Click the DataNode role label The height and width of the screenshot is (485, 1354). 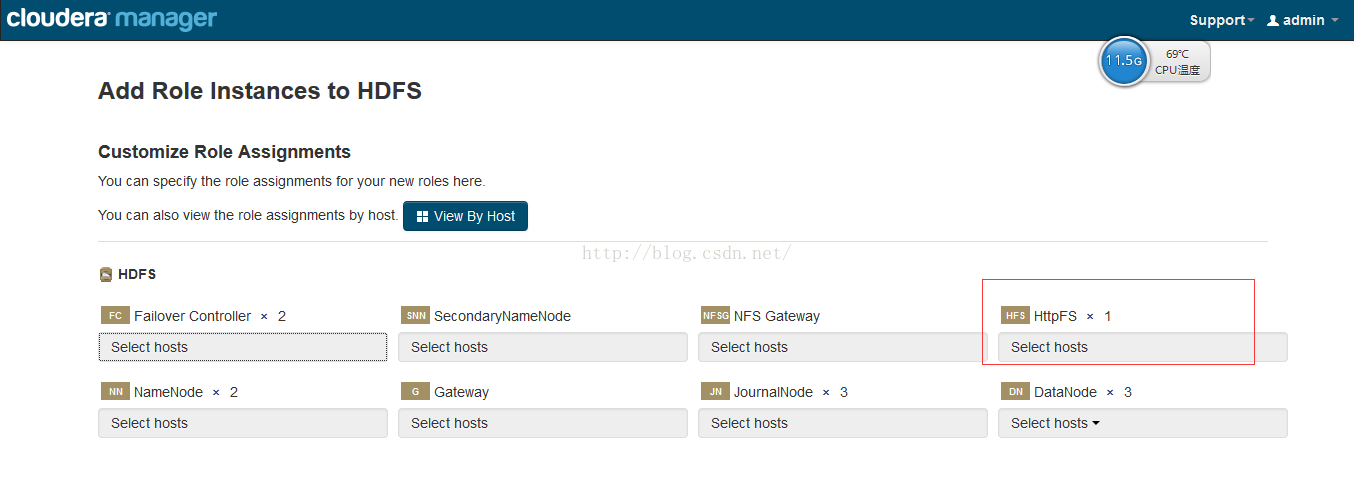1065,392
